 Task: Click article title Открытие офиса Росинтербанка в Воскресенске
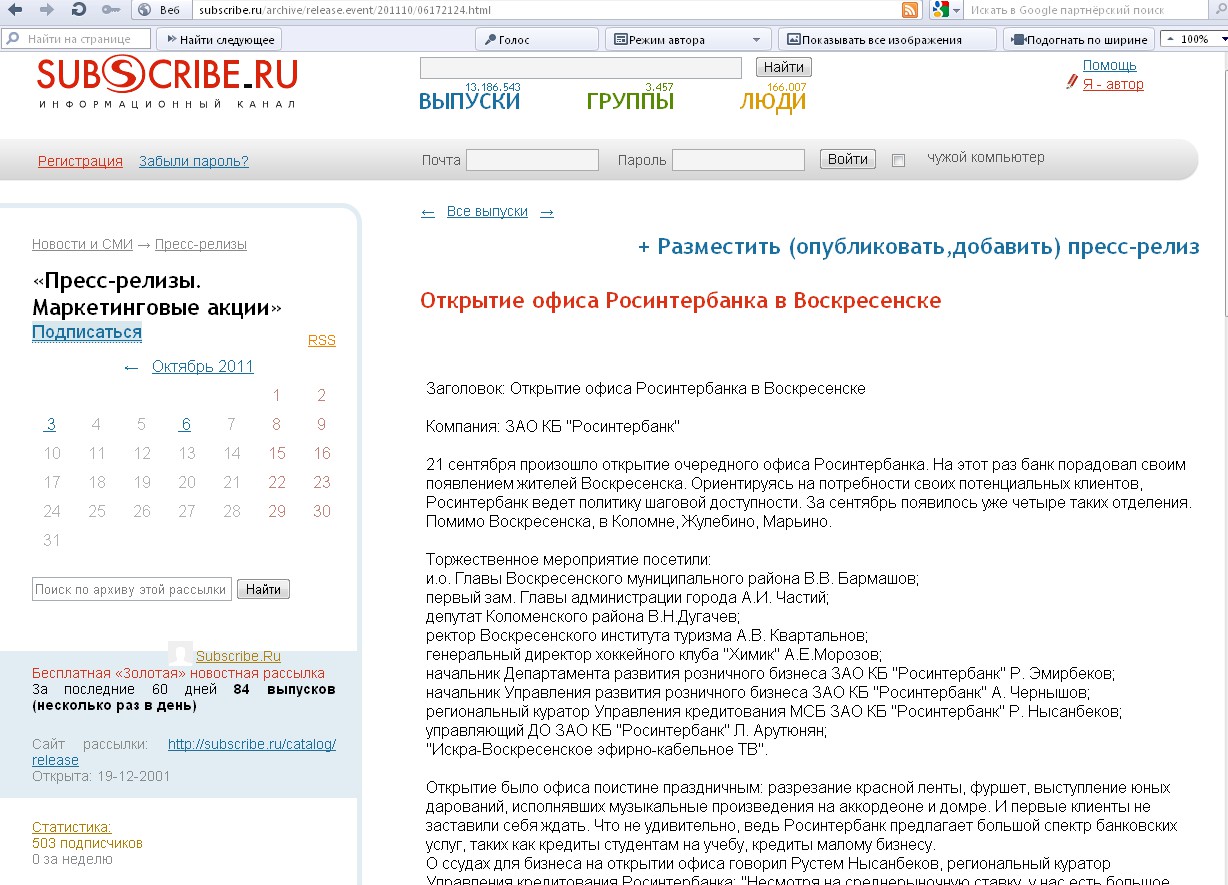tap(681, 300)
